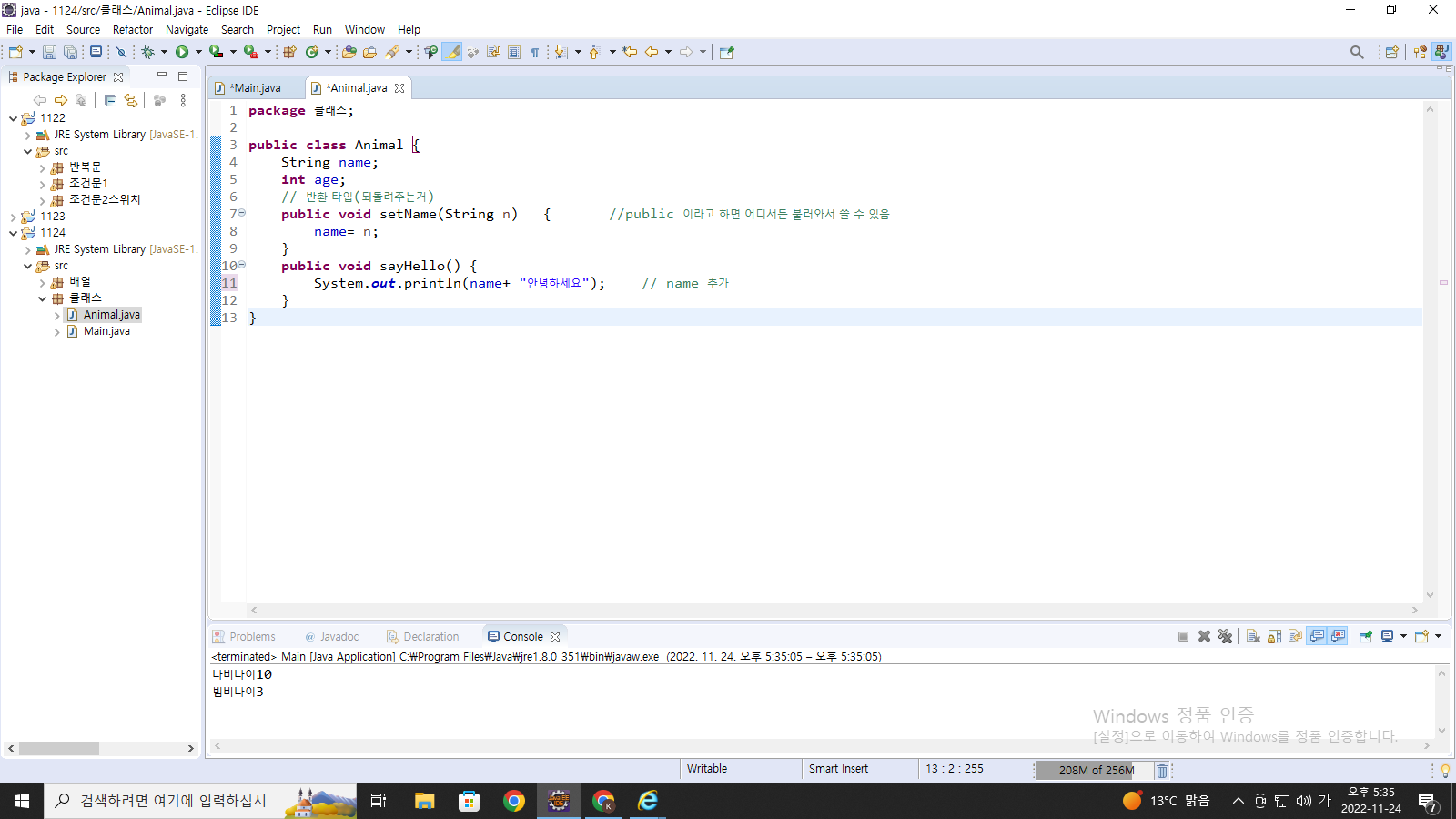The image size is (1456, 819).
Task: Toggle the Scroll Lock console icon
Action: (1274, 636)
